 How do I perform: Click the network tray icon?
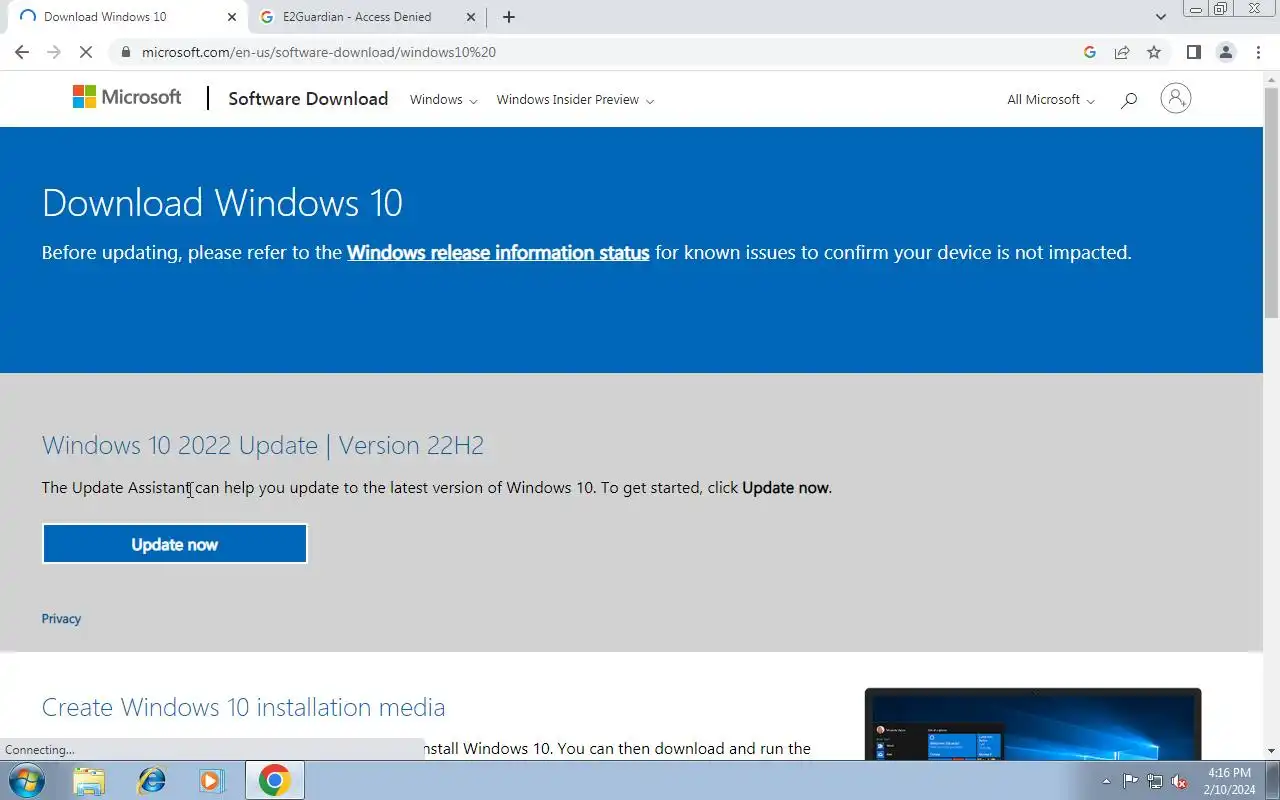1155,781
